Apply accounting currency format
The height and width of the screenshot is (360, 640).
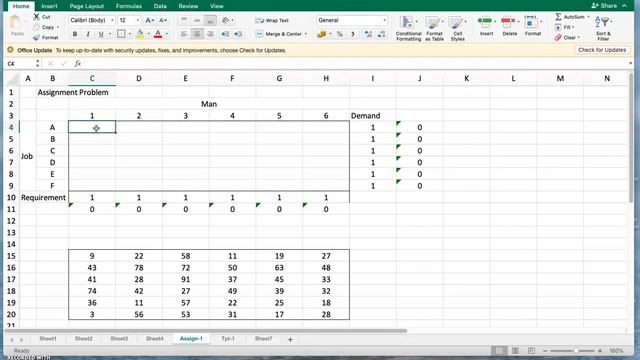pyautogui.click(x=322, y=34)
